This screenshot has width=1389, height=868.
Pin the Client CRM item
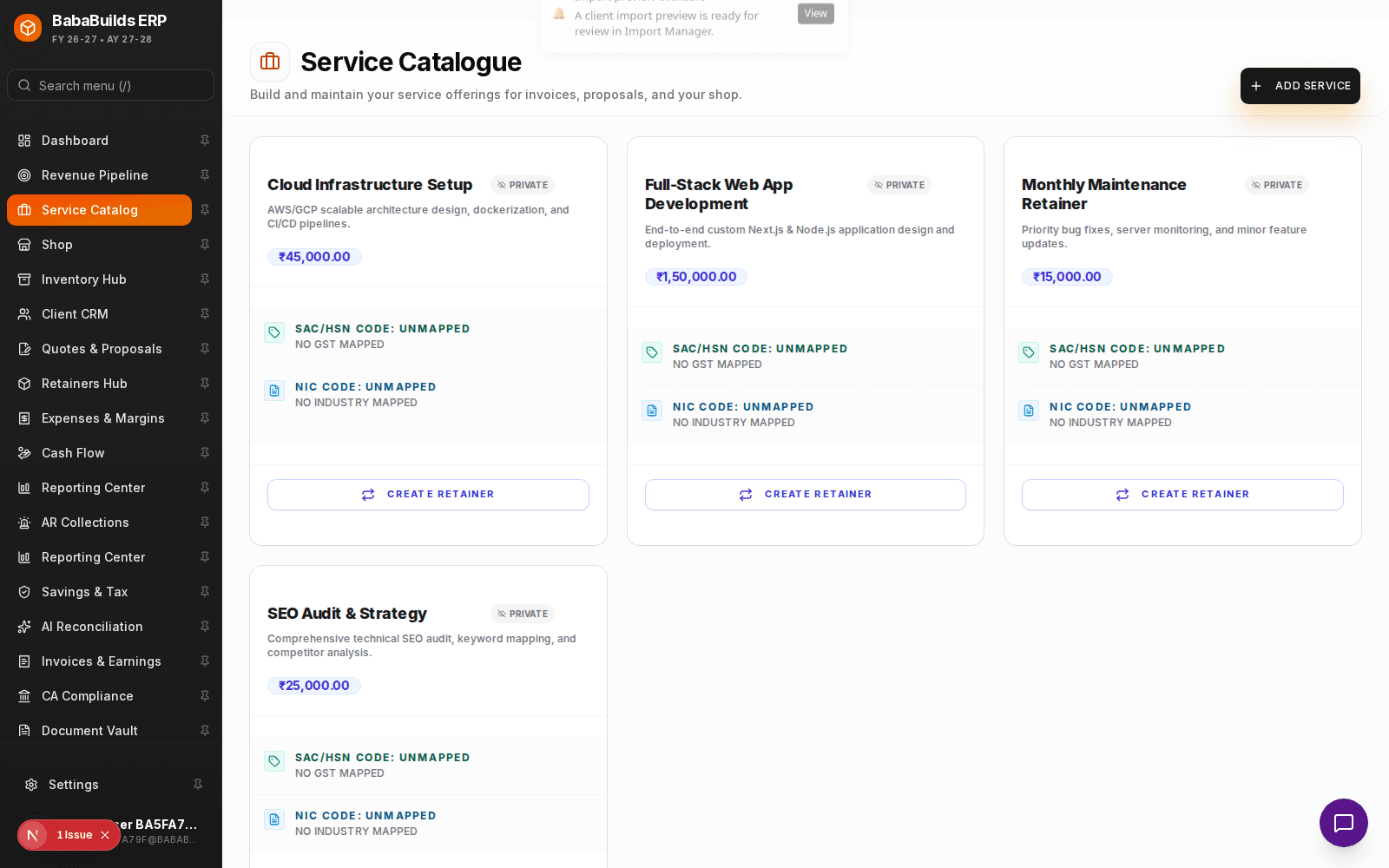205,314
